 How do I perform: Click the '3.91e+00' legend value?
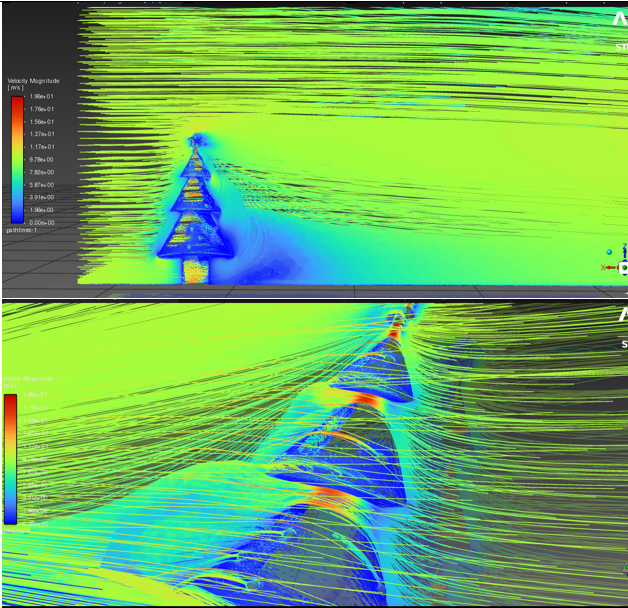41,197
